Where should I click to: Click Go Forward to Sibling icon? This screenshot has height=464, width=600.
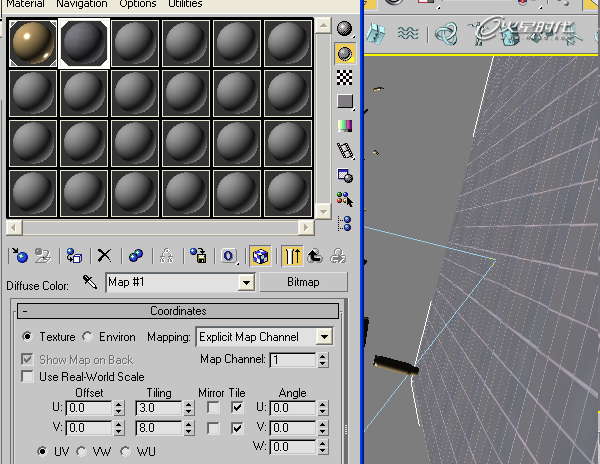(338, 256)
